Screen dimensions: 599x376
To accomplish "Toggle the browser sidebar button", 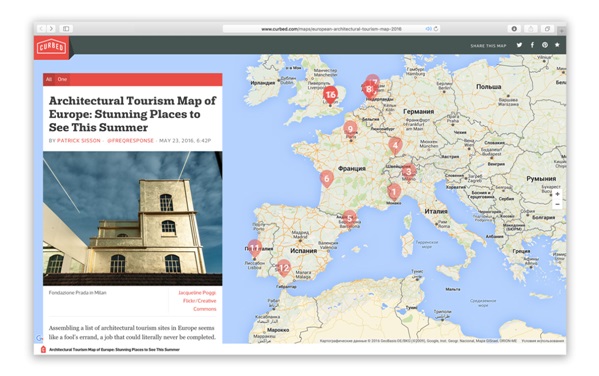I will click(x=66, y=29).
